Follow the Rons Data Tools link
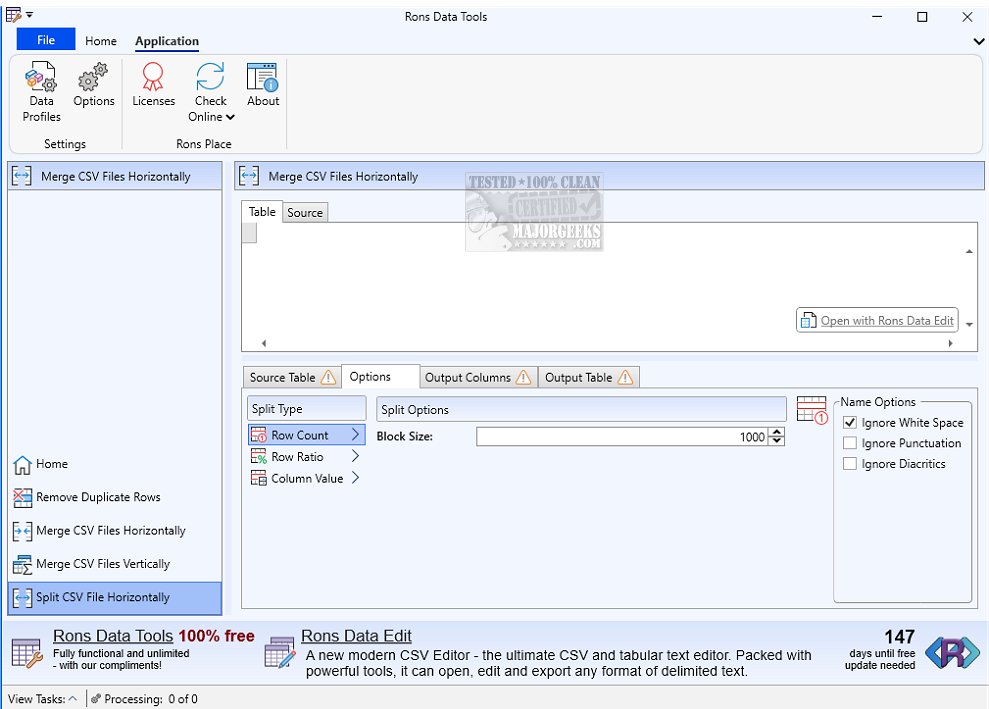Image resolution: width=989 pixels, height=709 pixels. 113,636
